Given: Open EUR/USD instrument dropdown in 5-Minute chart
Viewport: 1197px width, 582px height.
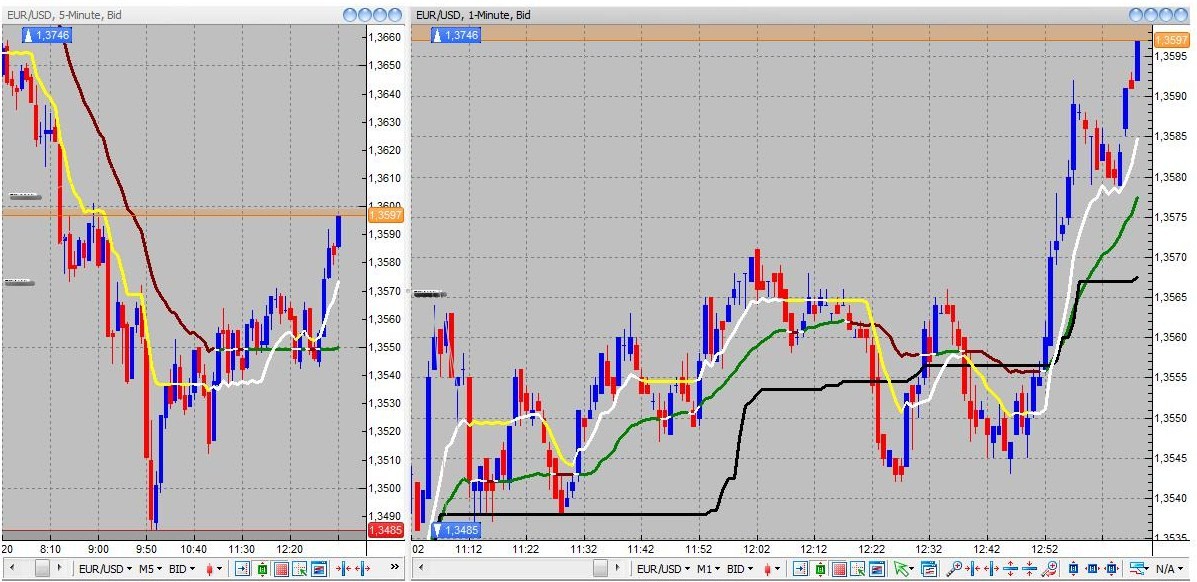Looking at the screenshot, I should coord(105,568).
